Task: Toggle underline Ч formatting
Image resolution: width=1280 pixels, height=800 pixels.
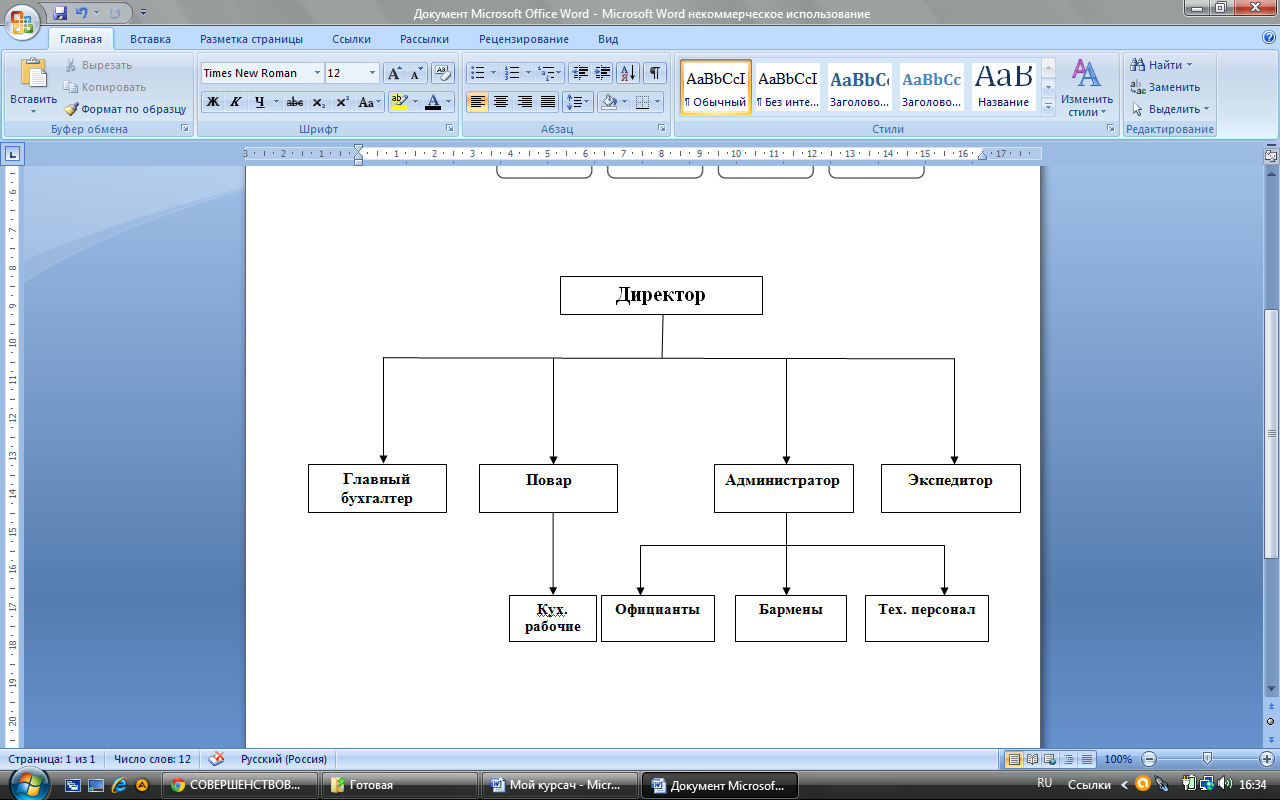Action: 259,102
